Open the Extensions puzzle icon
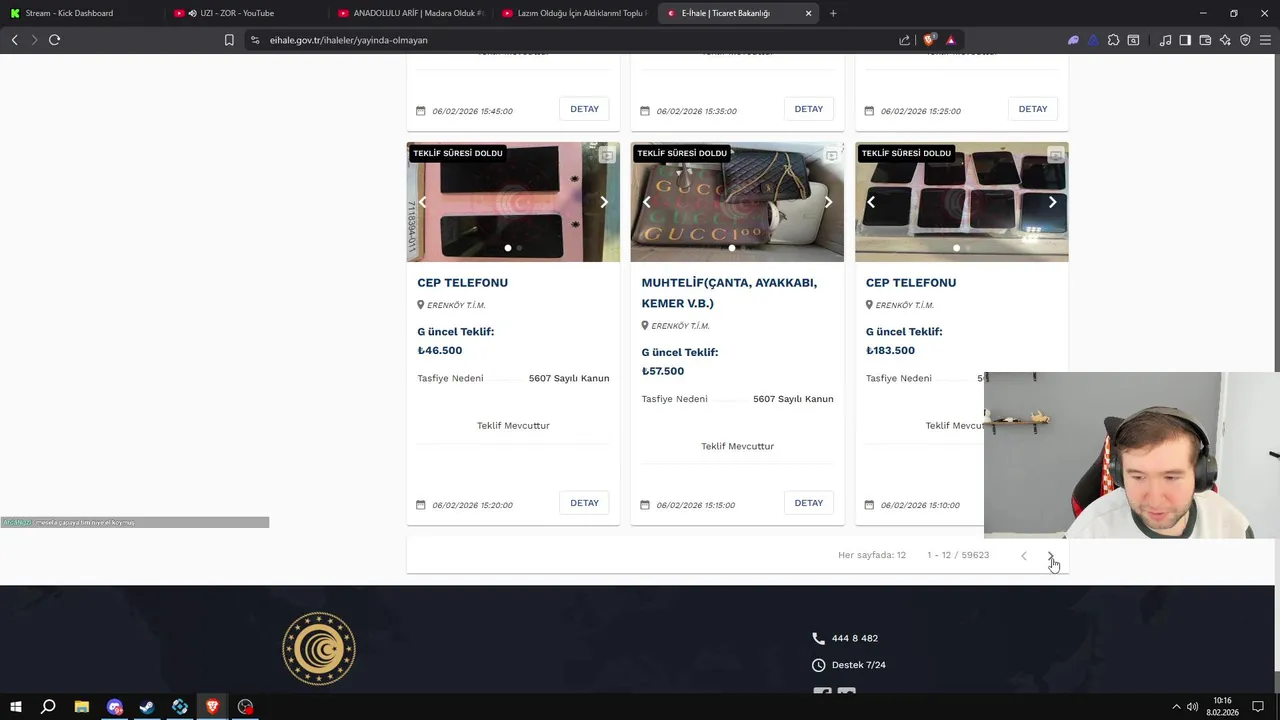This screenshot has width=1280, height=720. [1113, 40]
